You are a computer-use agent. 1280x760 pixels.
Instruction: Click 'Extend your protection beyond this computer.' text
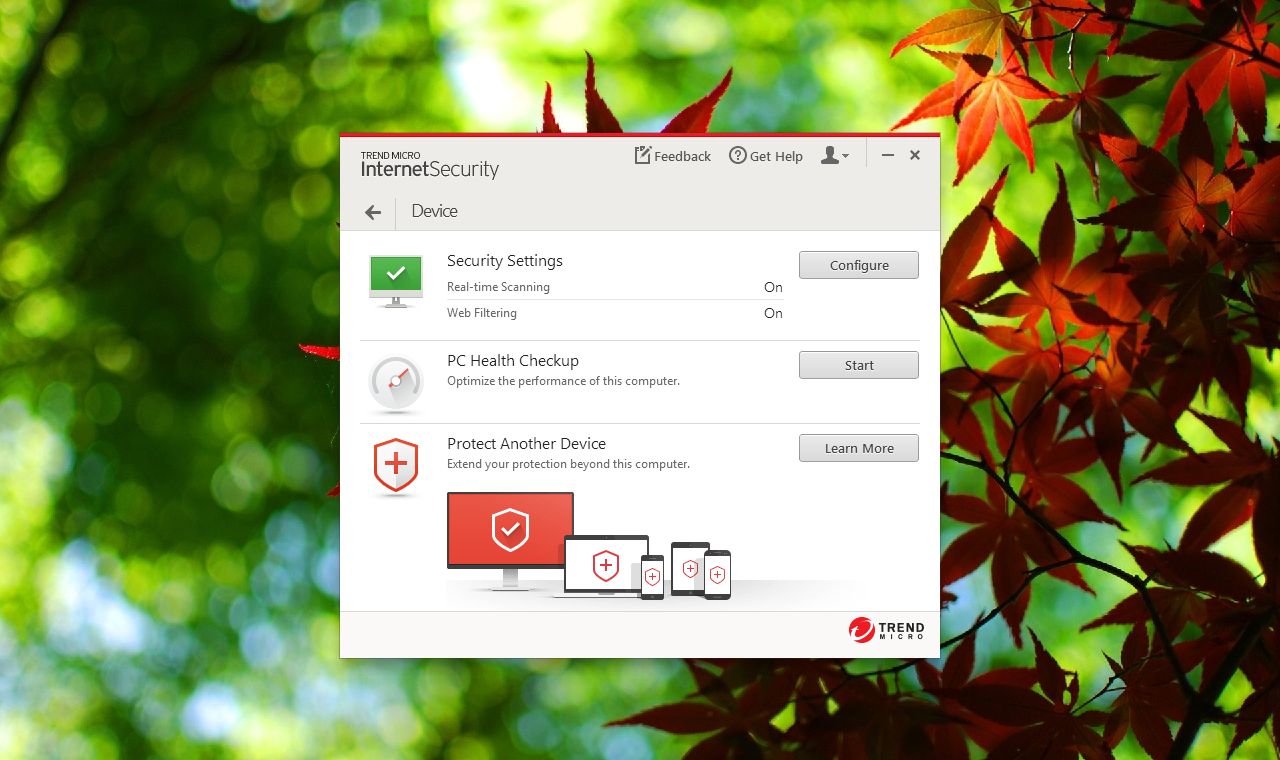[568, 464]
